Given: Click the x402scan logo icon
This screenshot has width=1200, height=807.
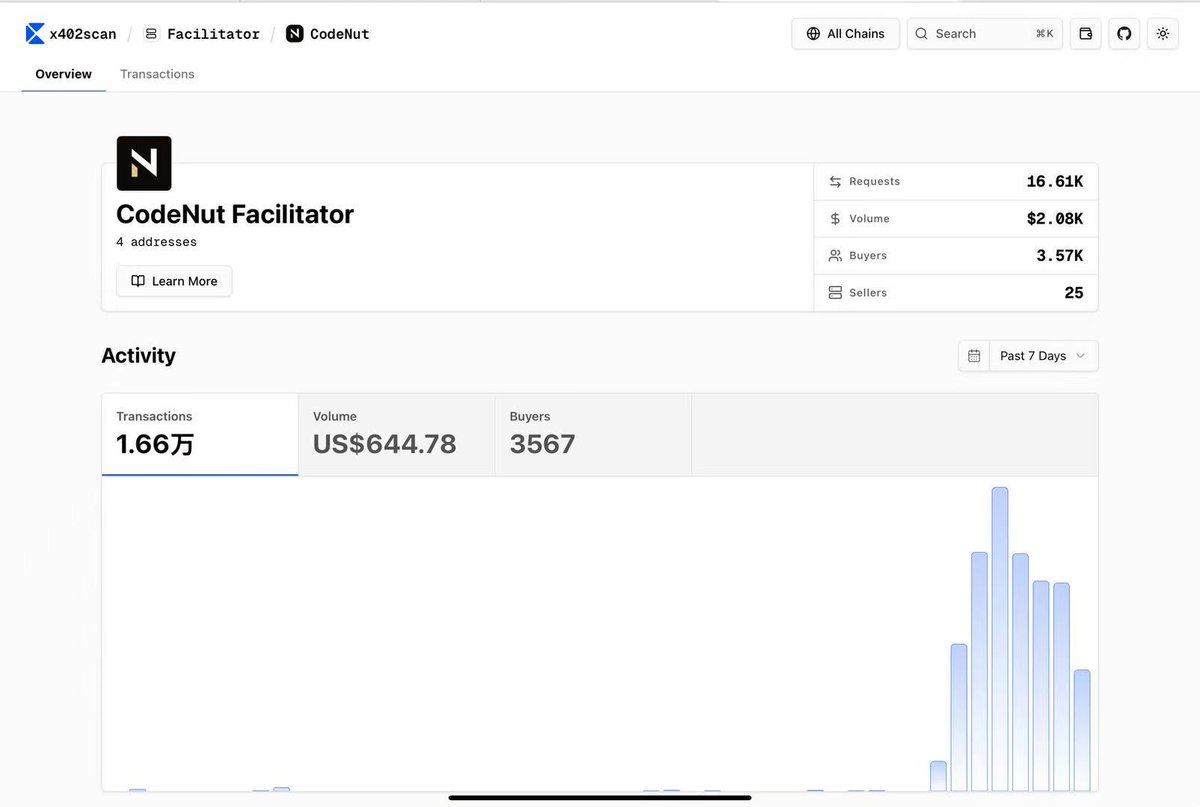Looking at the screenshot, I should pos(35,34).
